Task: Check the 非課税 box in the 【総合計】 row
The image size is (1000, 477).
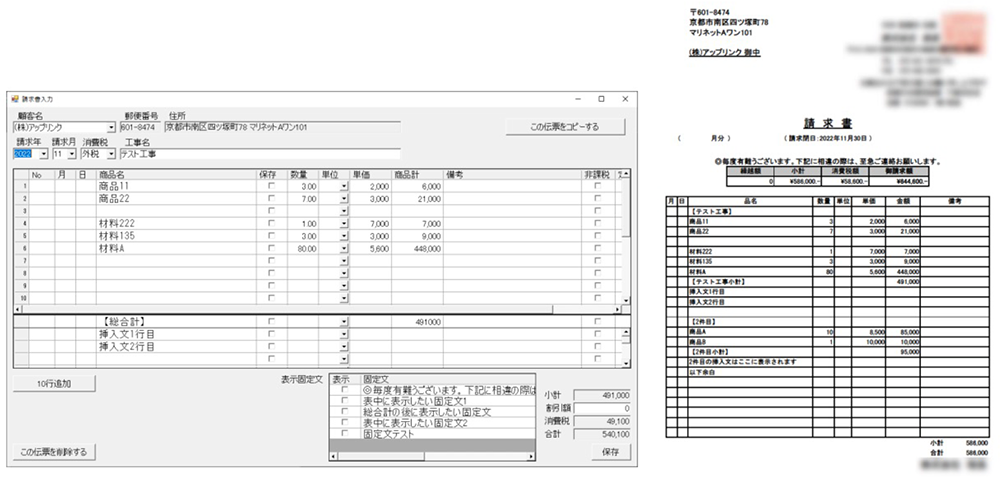Action: coord(598,322)
